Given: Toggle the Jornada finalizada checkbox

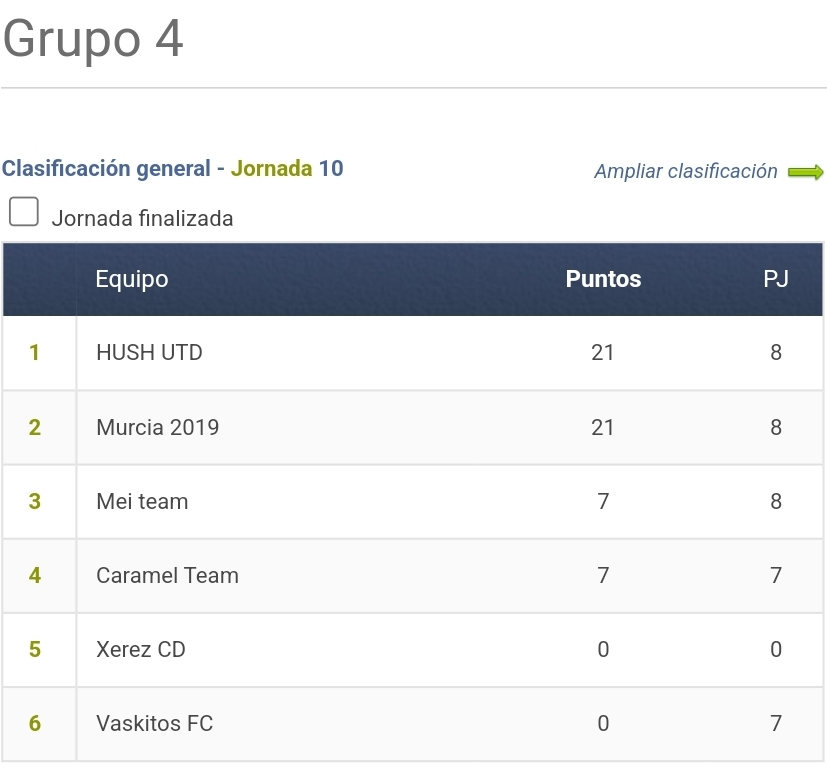Looking at the screenshot, I should (x=24, y=211).
